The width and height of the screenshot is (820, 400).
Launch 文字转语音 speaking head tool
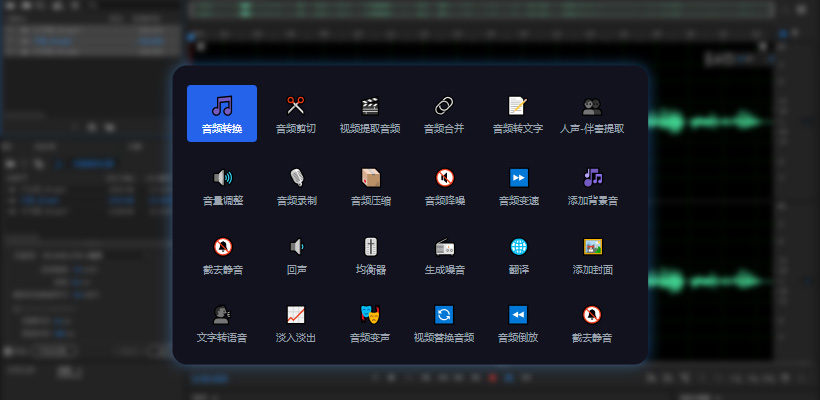point(222,323)
